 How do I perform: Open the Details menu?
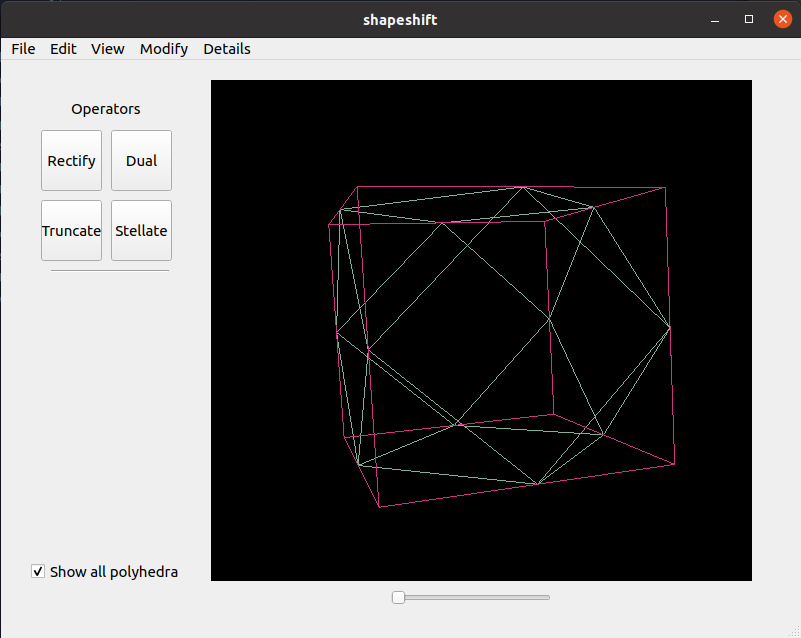[227, 49]
